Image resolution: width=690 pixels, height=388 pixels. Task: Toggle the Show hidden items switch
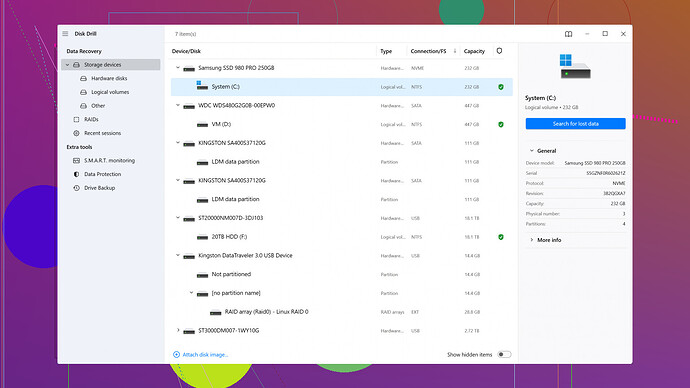coord(504,355)
